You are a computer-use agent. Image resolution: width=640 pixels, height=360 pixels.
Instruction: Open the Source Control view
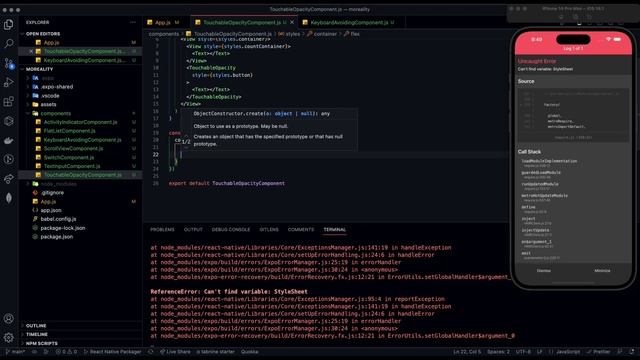[9, 63]
